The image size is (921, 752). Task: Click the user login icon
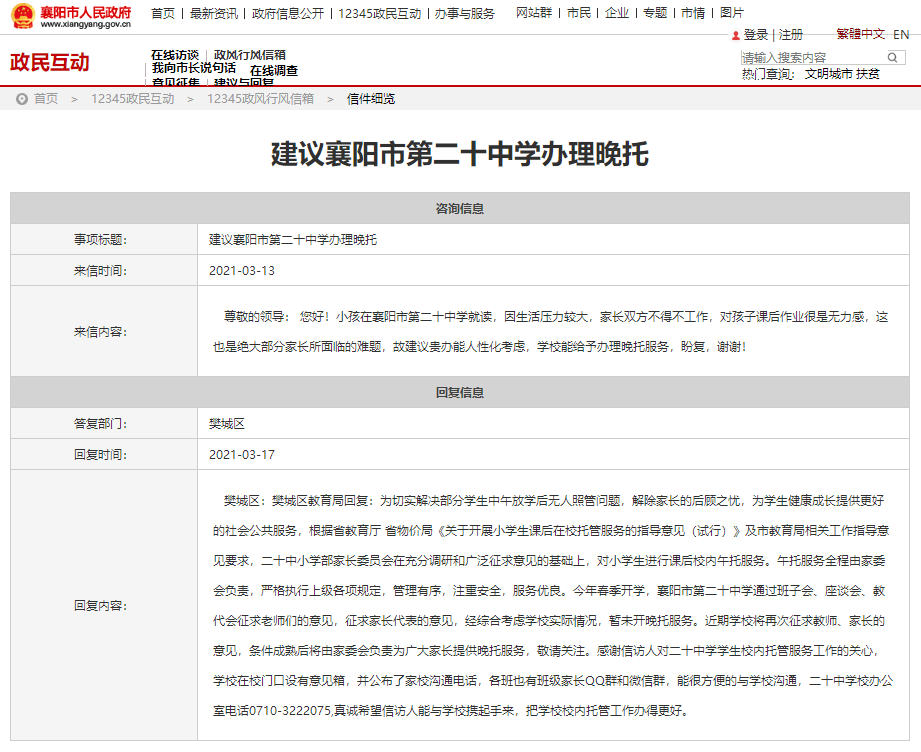(735, 35)
